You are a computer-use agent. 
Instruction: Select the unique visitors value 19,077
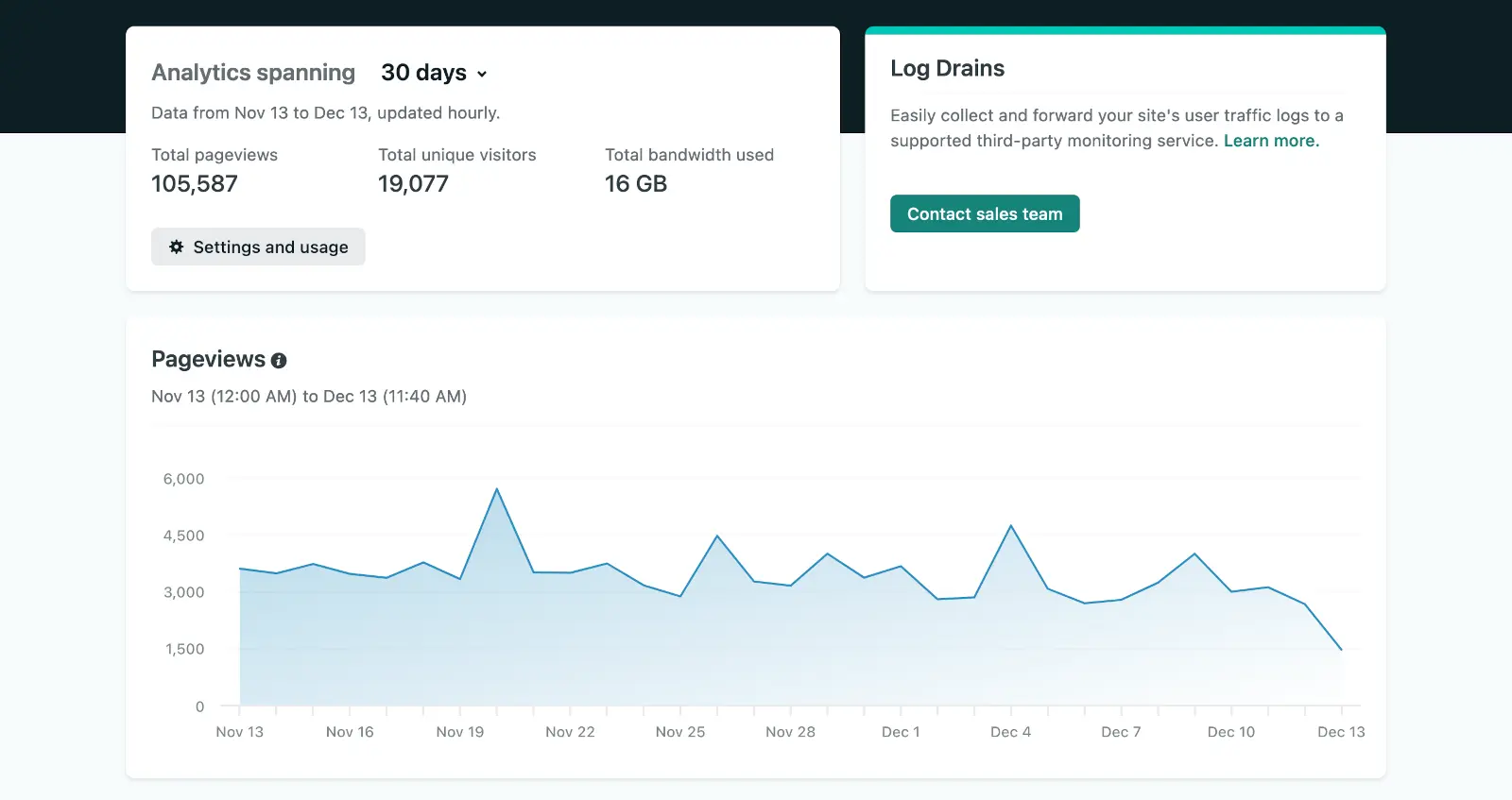click(413, 184)
